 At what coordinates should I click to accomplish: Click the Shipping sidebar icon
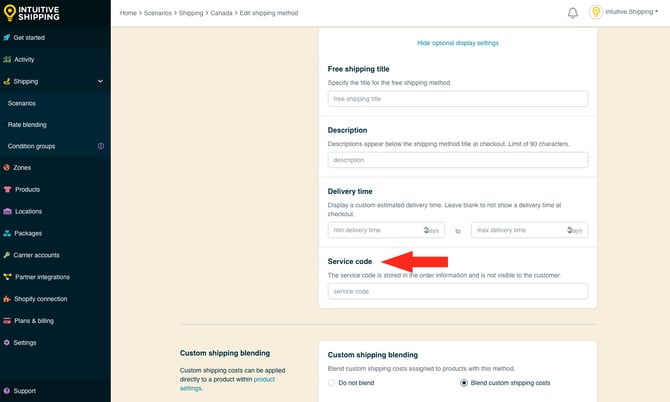6,81
